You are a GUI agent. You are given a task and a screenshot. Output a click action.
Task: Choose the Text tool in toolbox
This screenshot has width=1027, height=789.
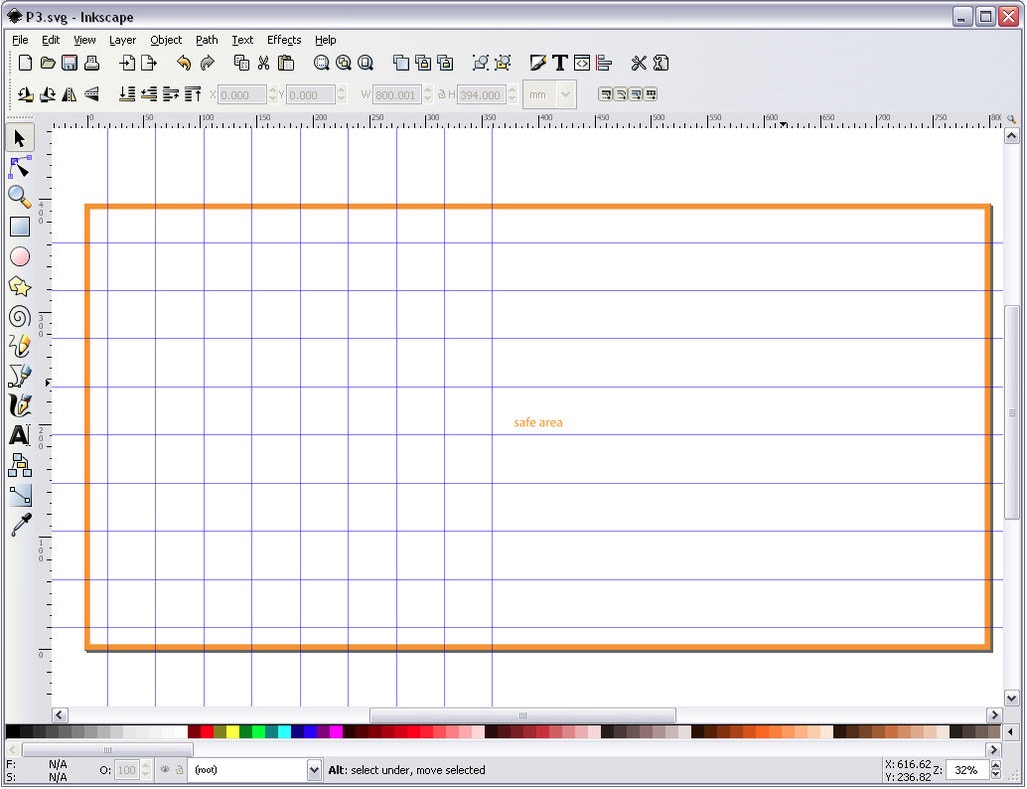tap(20, 435)
